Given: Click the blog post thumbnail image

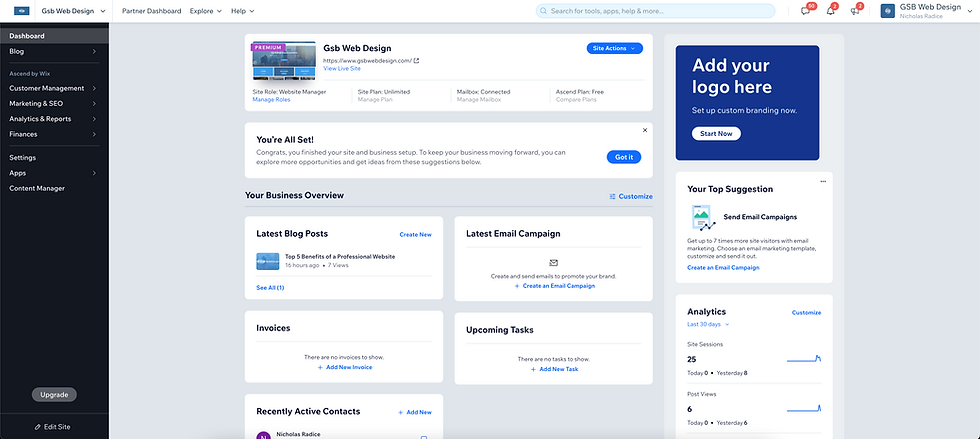Looking at the screenshot, I should pos(268,261).
